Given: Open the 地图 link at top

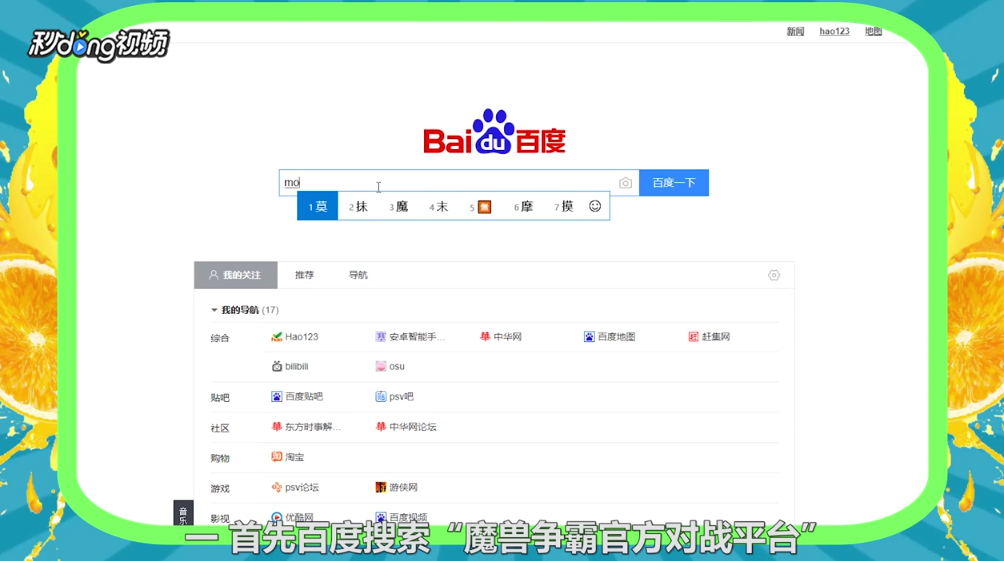Looking at the screenshot, I should pyautogui.click(x=873, y=31).
